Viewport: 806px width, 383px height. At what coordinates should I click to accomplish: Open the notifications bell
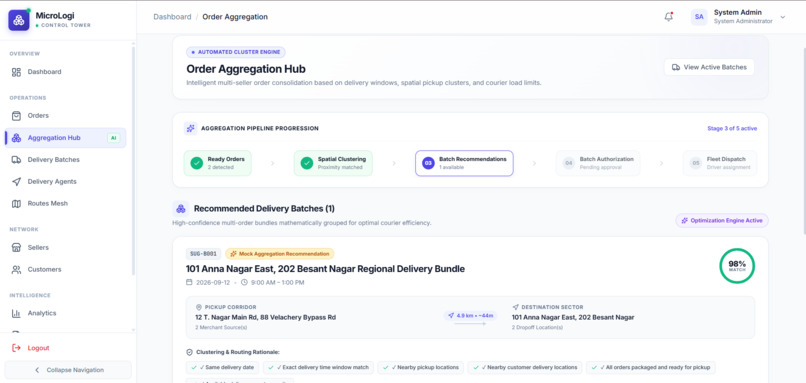668,17
